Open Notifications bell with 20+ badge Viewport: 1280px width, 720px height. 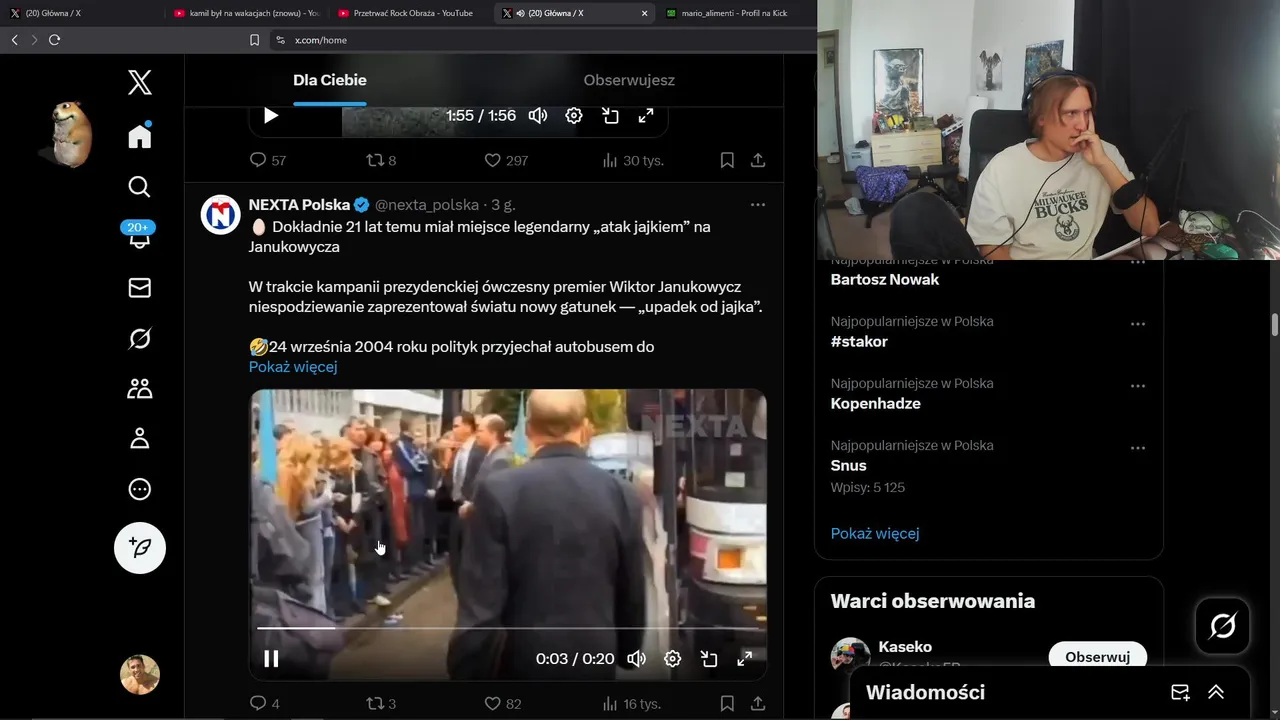(139, 236)
